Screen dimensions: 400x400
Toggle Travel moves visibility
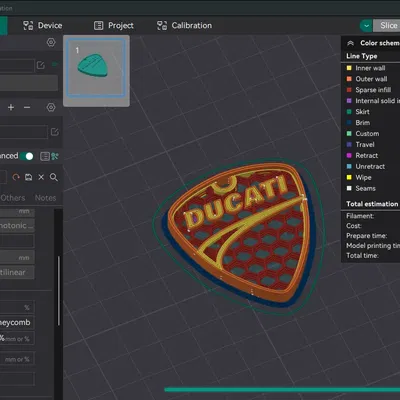coord(365,145)
